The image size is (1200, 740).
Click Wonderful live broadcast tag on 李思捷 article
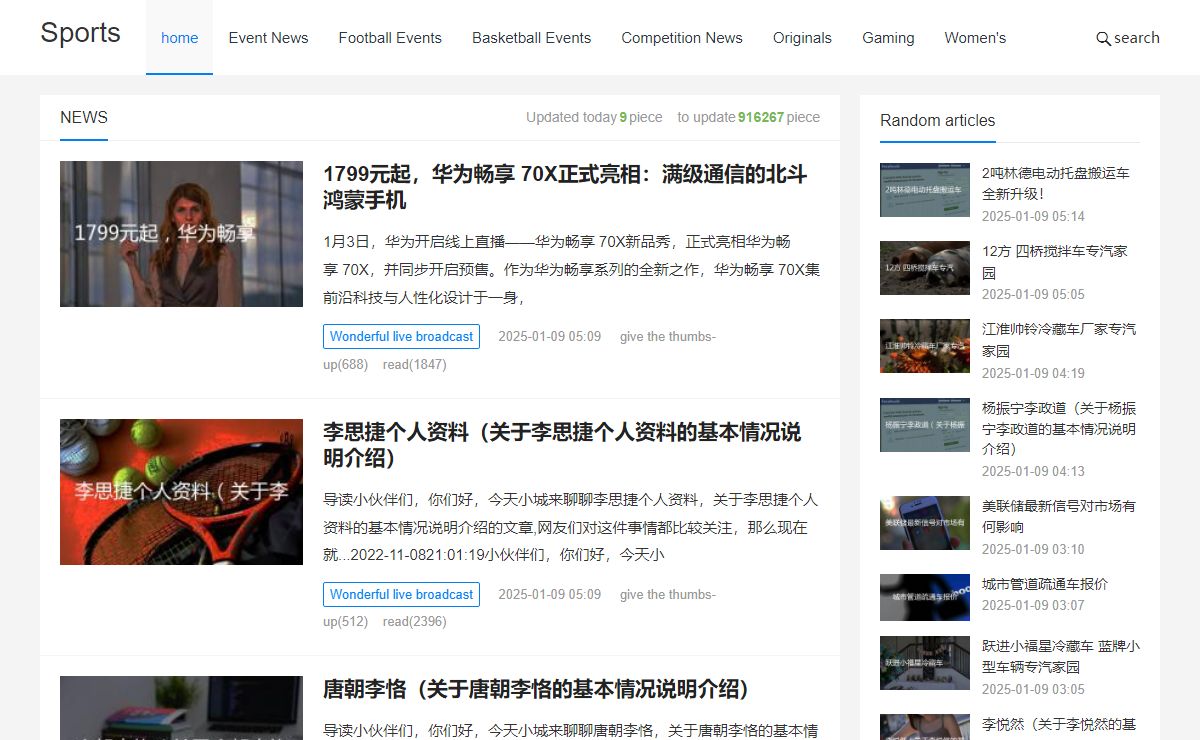401,595
